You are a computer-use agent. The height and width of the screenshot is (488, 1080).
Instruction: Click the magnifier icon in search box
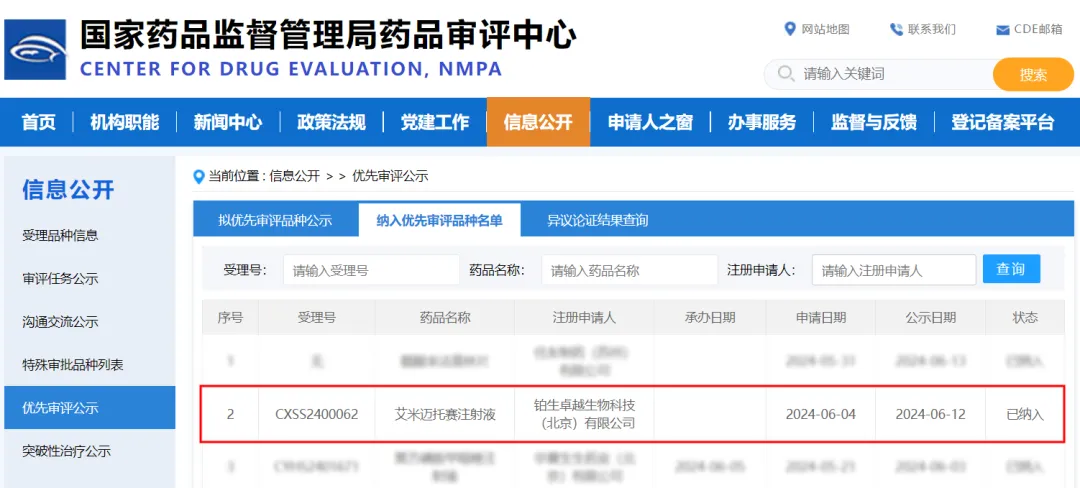(785, 74)
